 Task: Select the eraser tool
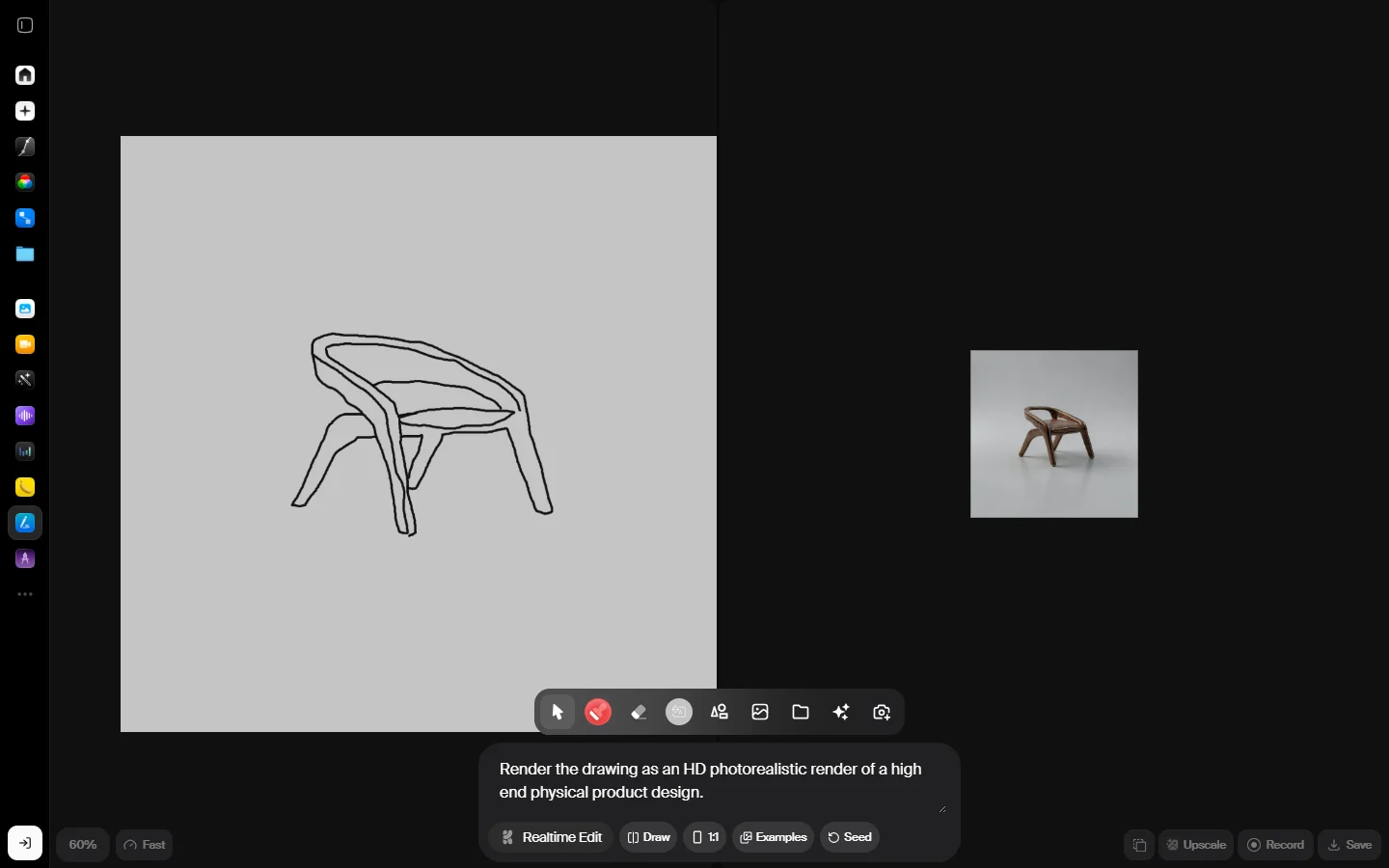point(640,713)
